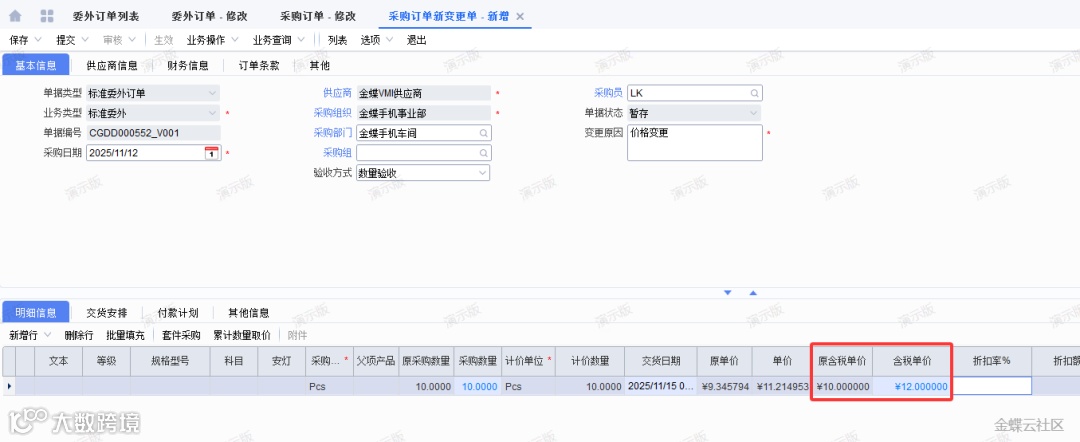The width and height of the screenshot is (1080, 442).
Task: Select 其他信息 tab
Action: pyautogui.click(x=249, y=313)
